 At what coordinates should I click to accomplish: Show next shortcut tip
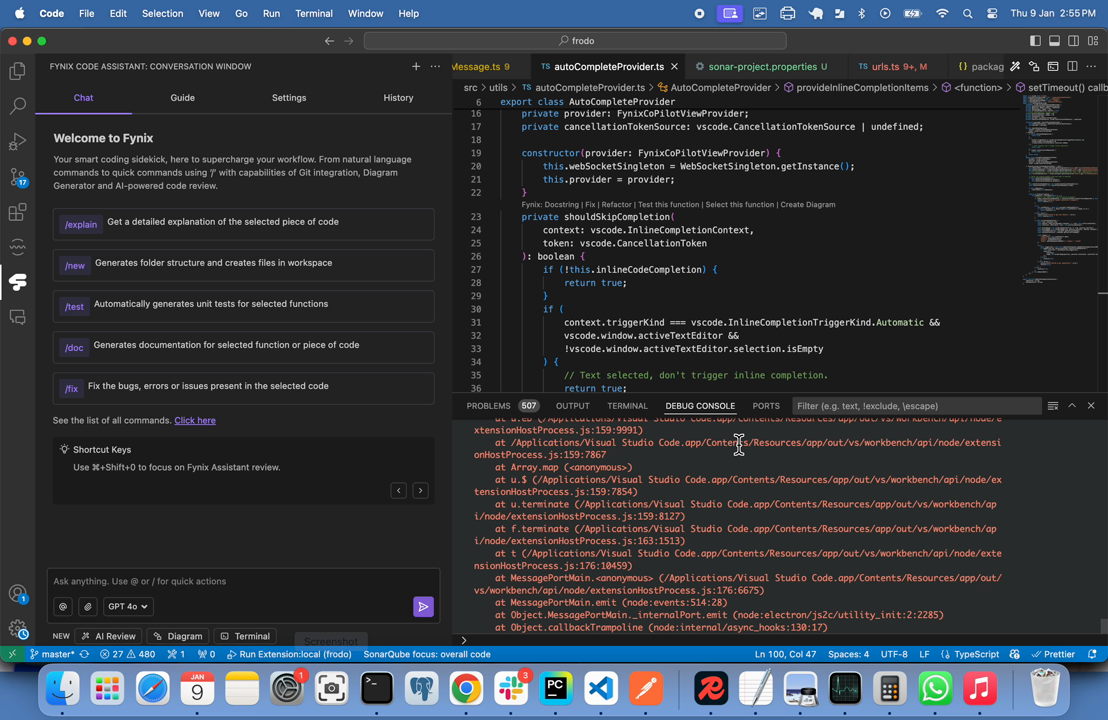pyautogui.click(x=420, y=490)
